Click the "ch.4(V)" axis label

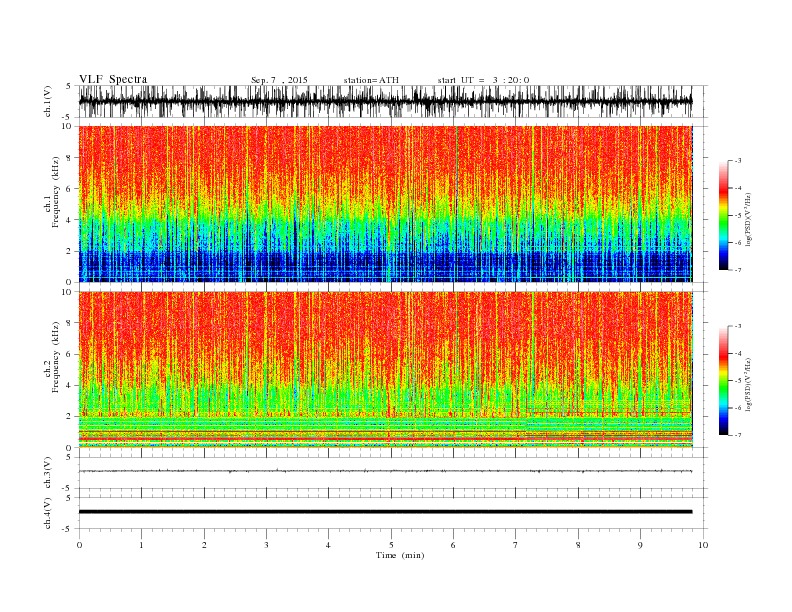[48, 513]
